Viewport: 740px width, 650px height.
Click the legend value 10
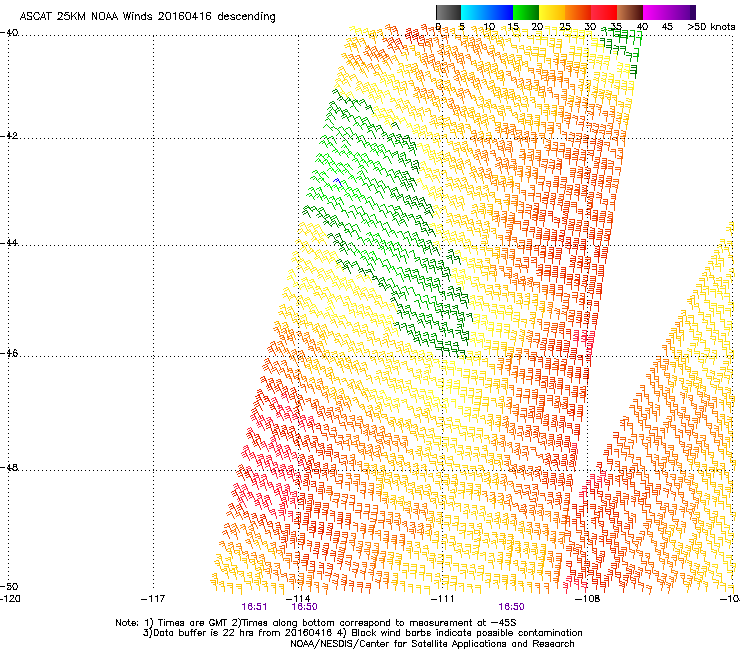(x=489, y=26)
